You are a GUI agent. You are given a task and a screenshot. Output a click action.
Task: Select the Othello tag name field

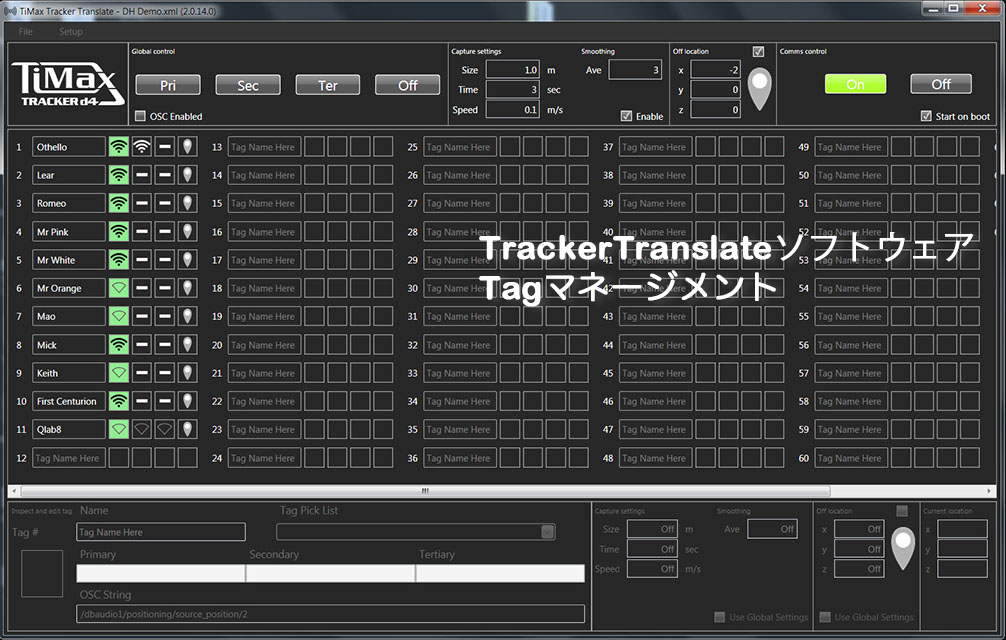[69, 147]
